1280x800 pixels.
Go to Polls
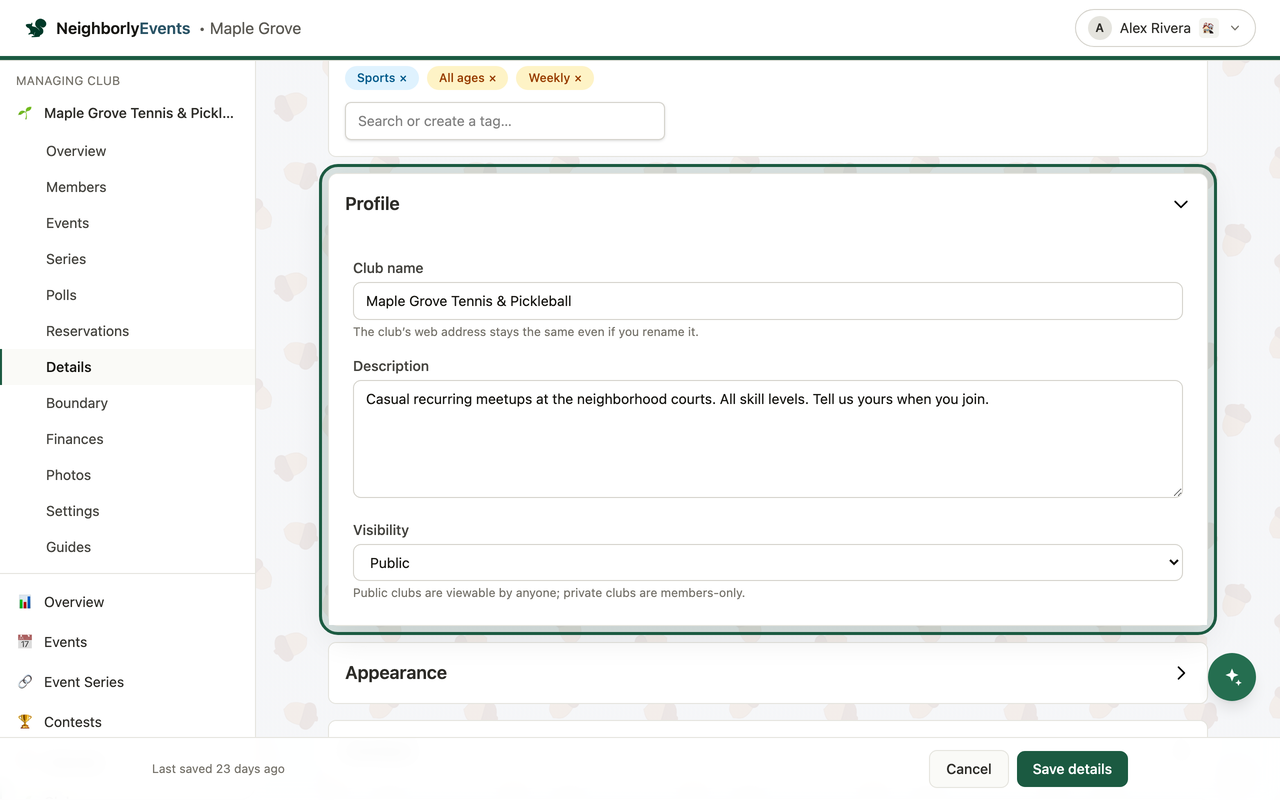(61, 295)
